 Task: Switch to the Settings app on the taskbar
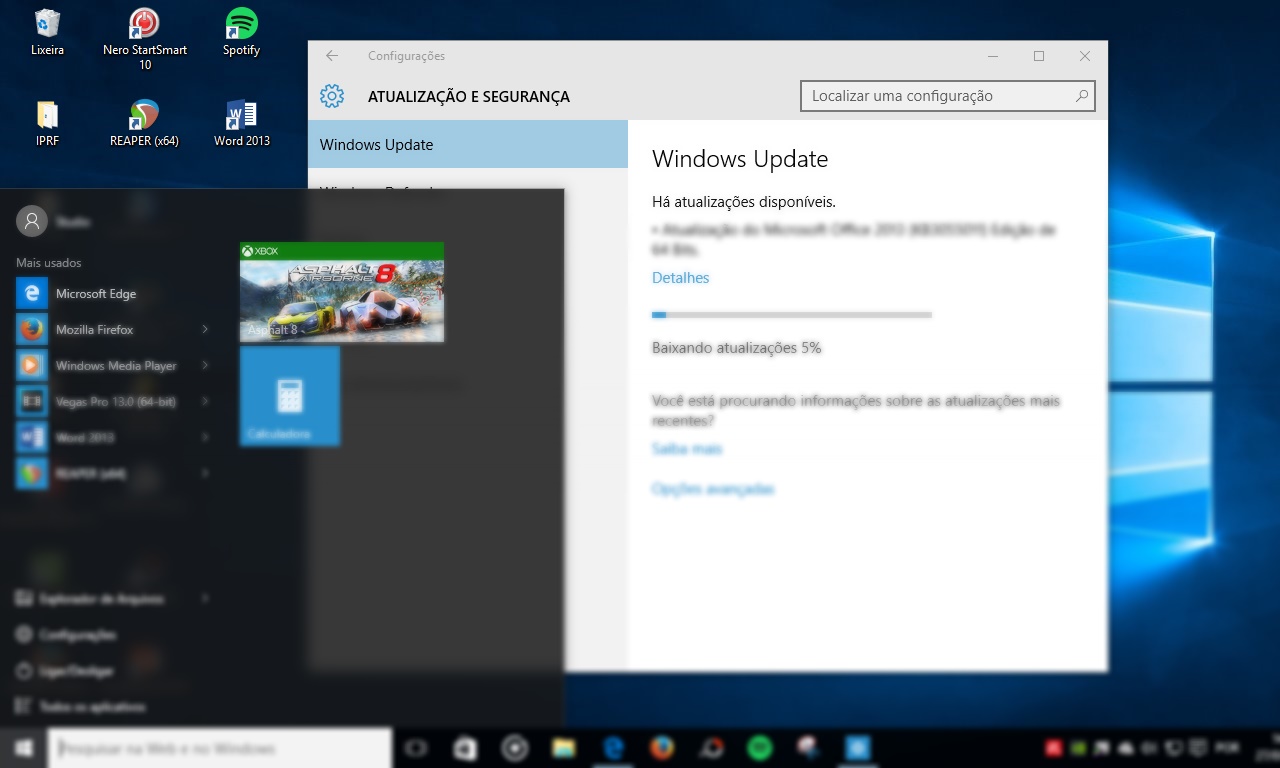tap(858, 748)
